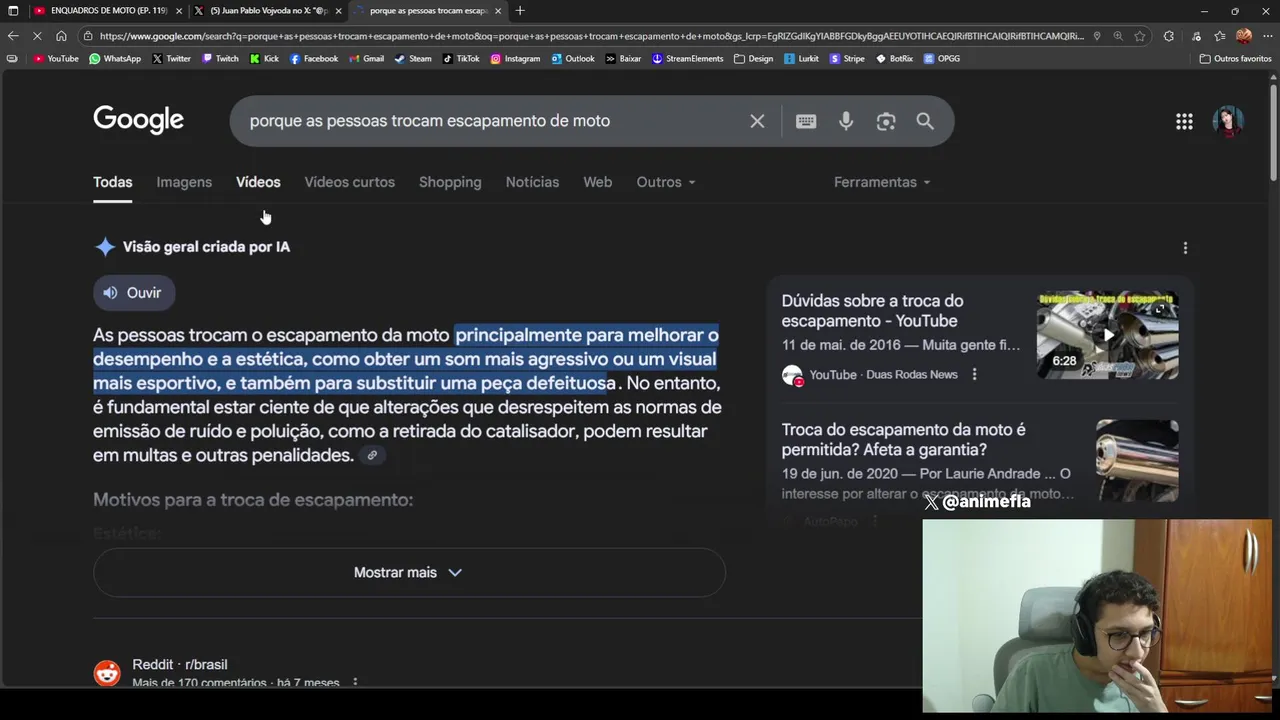
Task: Open the Outros favoritos folder
Action: pos(1235,59)
